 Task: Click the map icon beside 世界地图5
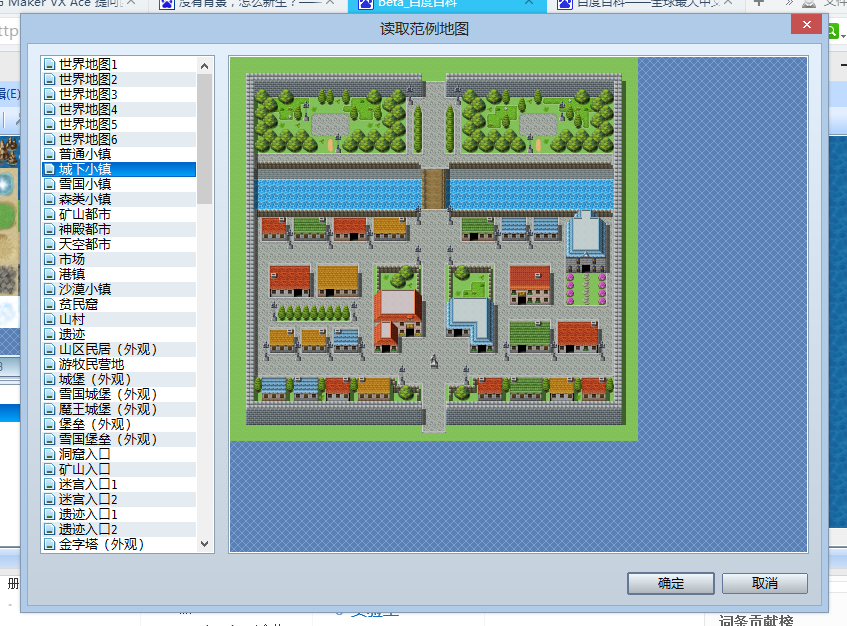50,124
